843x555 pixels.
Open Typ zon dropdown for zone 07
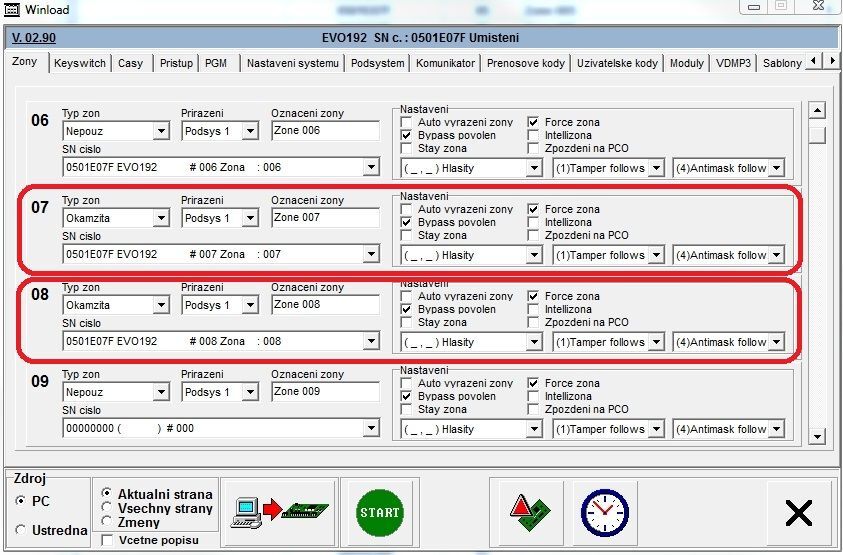coord(161,218)
